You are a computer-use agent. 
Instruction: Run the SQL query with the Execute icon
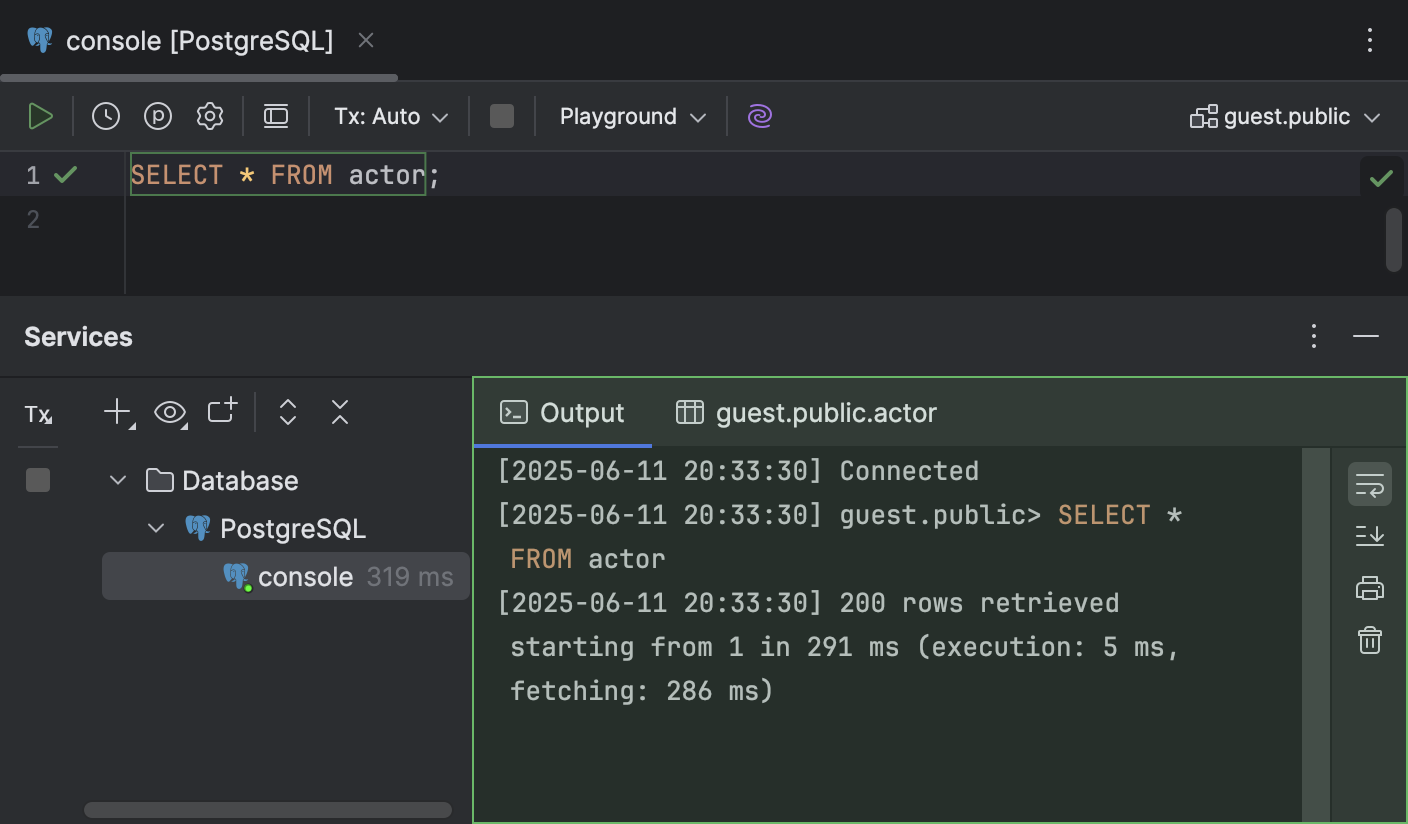[x=41, y=116]
